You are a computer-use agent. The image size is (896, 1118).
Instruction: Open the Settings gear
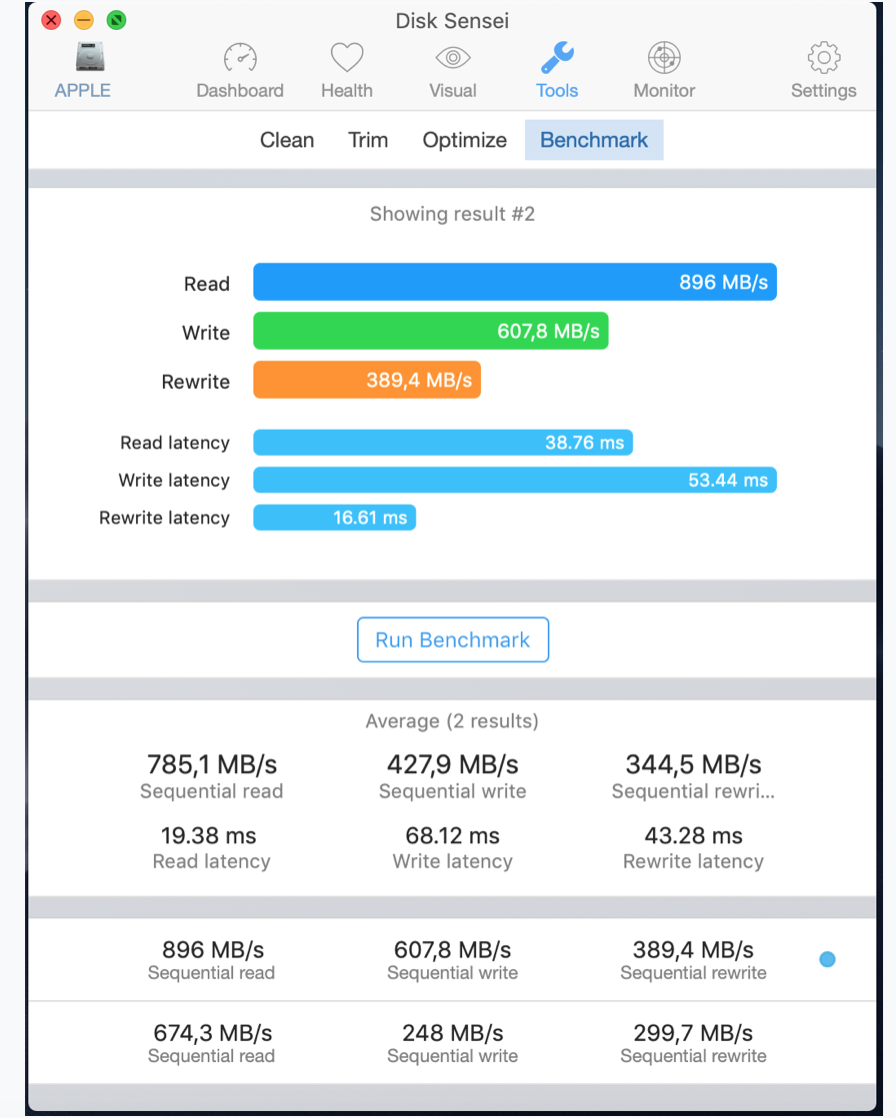[823, 71]
